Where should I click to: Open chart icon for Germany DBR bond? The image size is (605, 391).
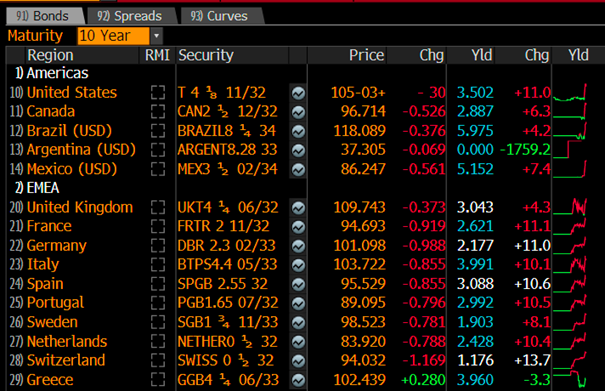[298, 246]
